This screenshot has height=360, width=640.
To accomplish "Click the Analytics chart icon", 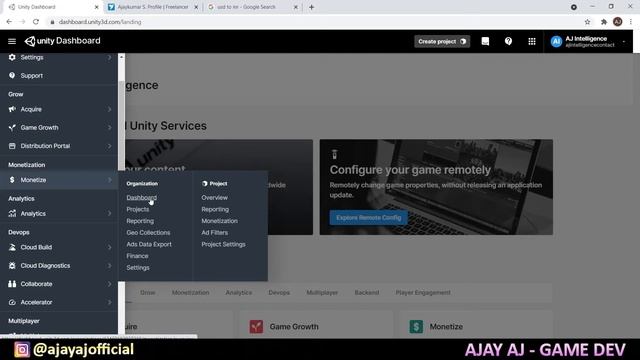I will 12,213.
